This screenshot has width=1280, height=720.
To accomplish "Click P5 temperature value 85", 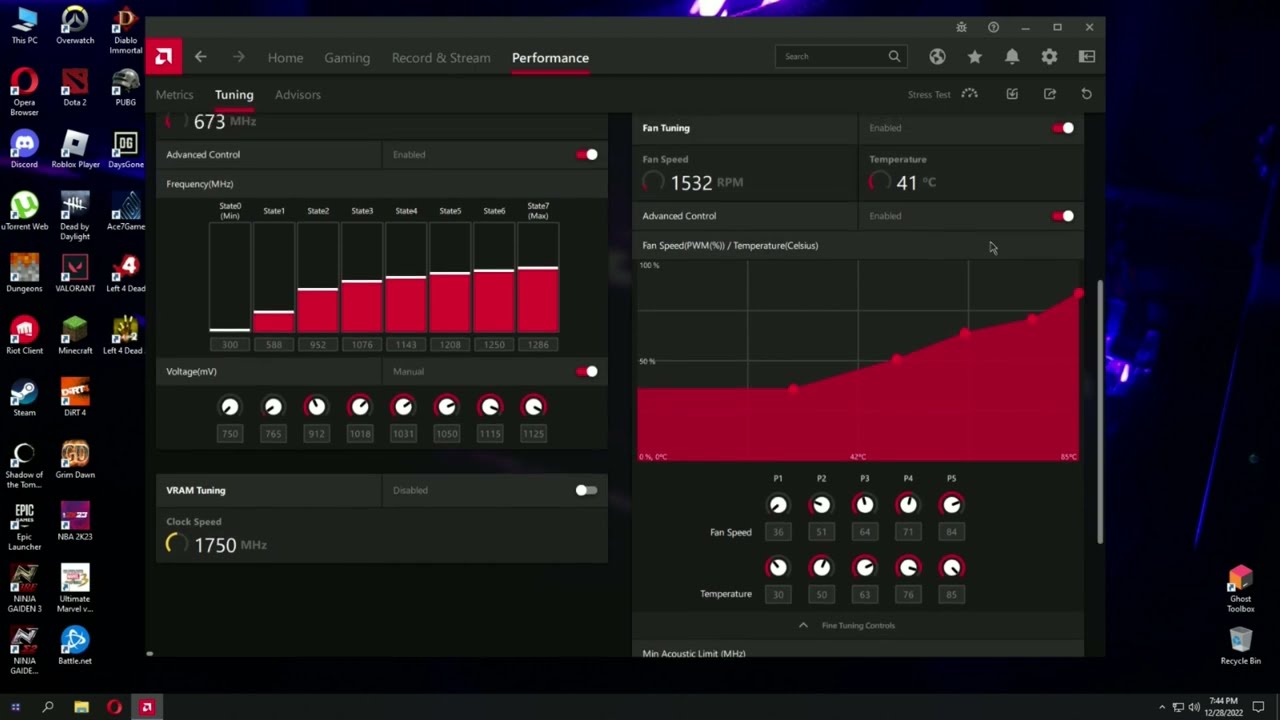I will 951,594.
